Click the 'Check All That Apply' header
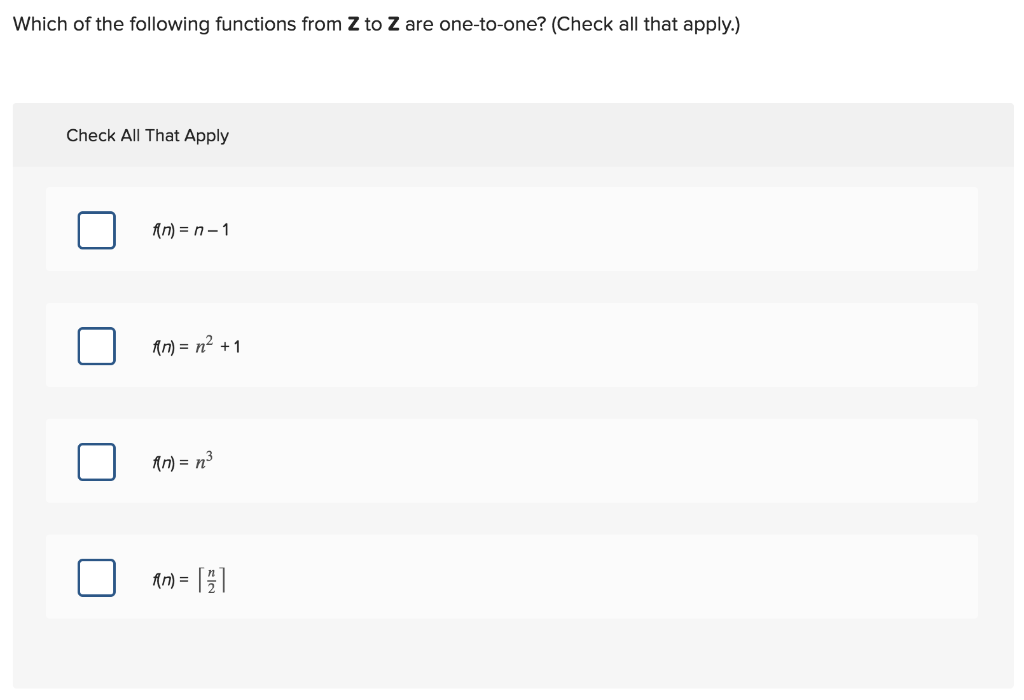1024x700 pixels. (147, 135)
